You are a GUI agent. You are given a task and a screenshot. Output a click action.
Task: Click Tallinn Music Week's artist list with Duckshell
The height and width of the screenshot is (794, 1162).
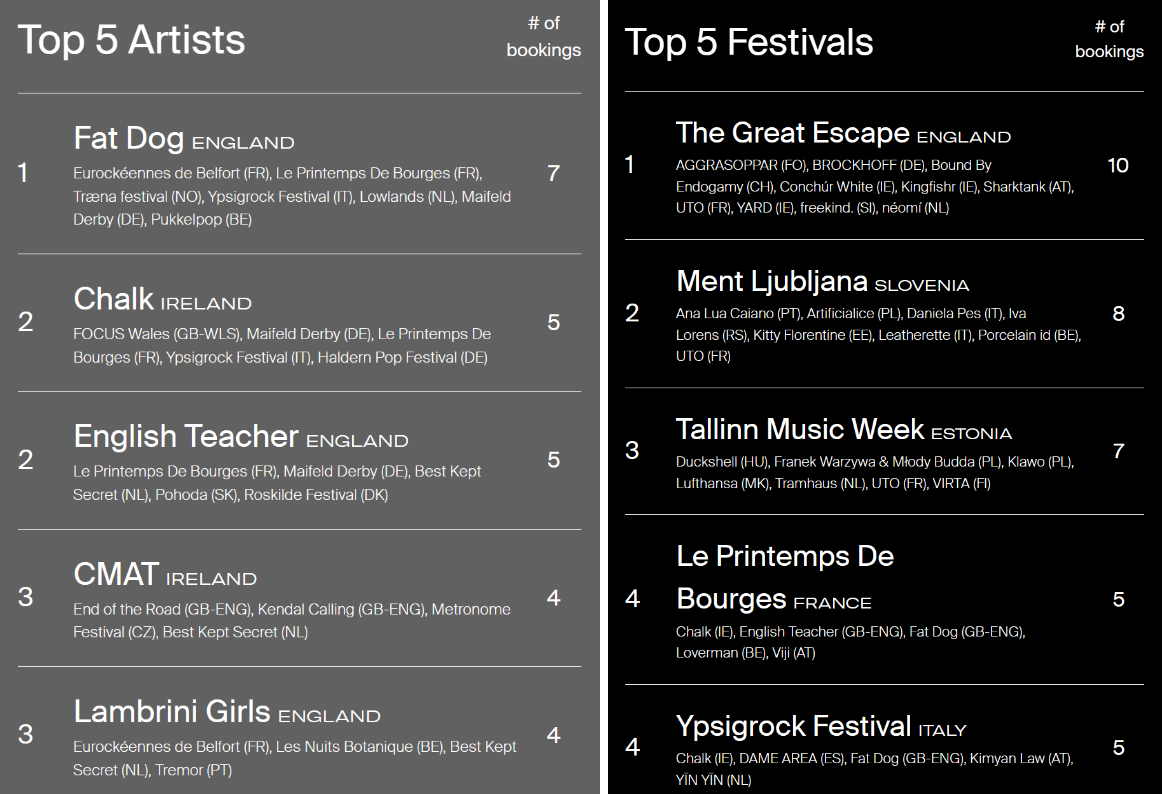(x=875, y=472)
